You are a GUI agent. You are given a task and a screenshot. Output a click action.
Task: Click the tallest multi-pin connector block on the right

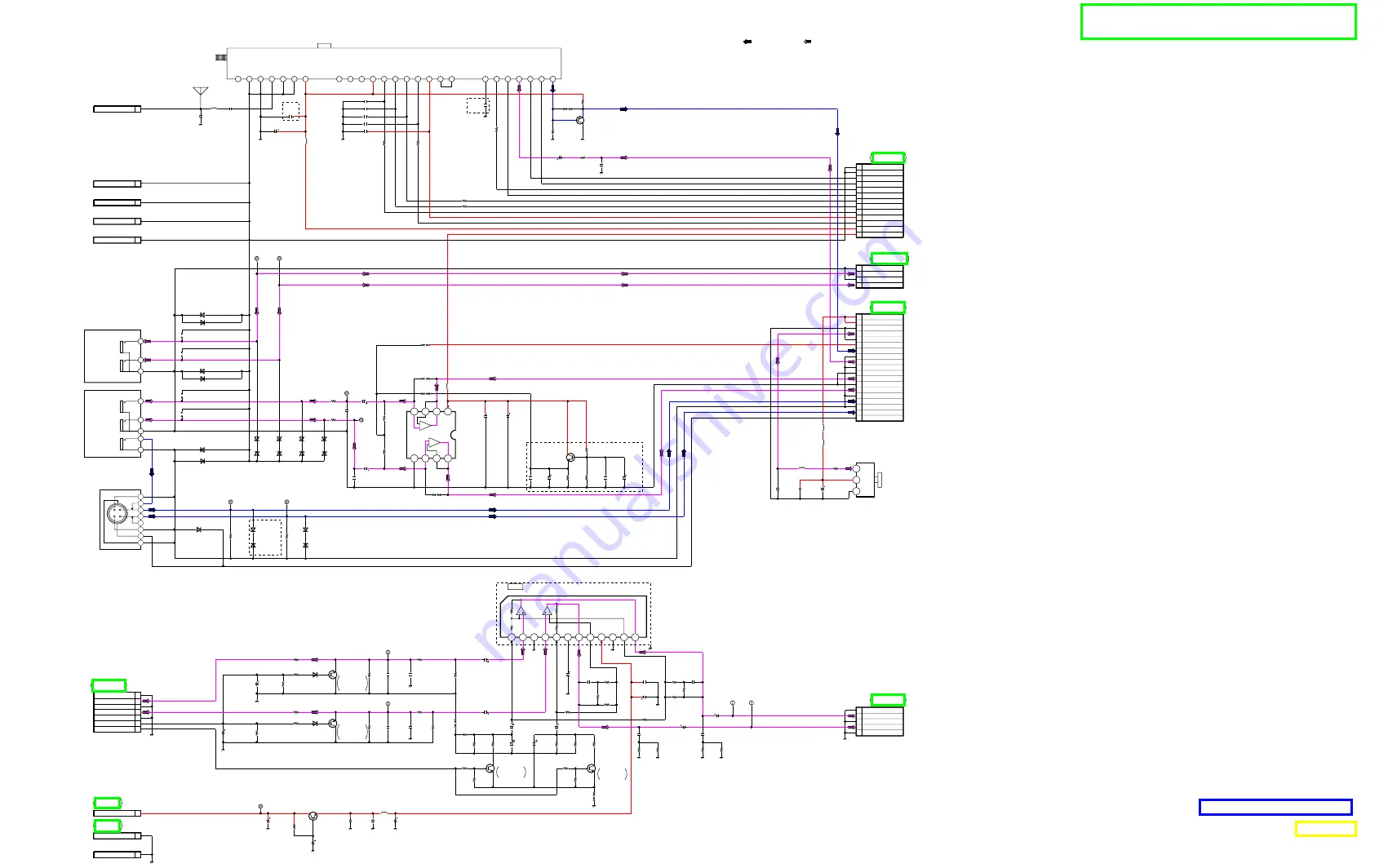pyautogui.click(x=880, y=367)
